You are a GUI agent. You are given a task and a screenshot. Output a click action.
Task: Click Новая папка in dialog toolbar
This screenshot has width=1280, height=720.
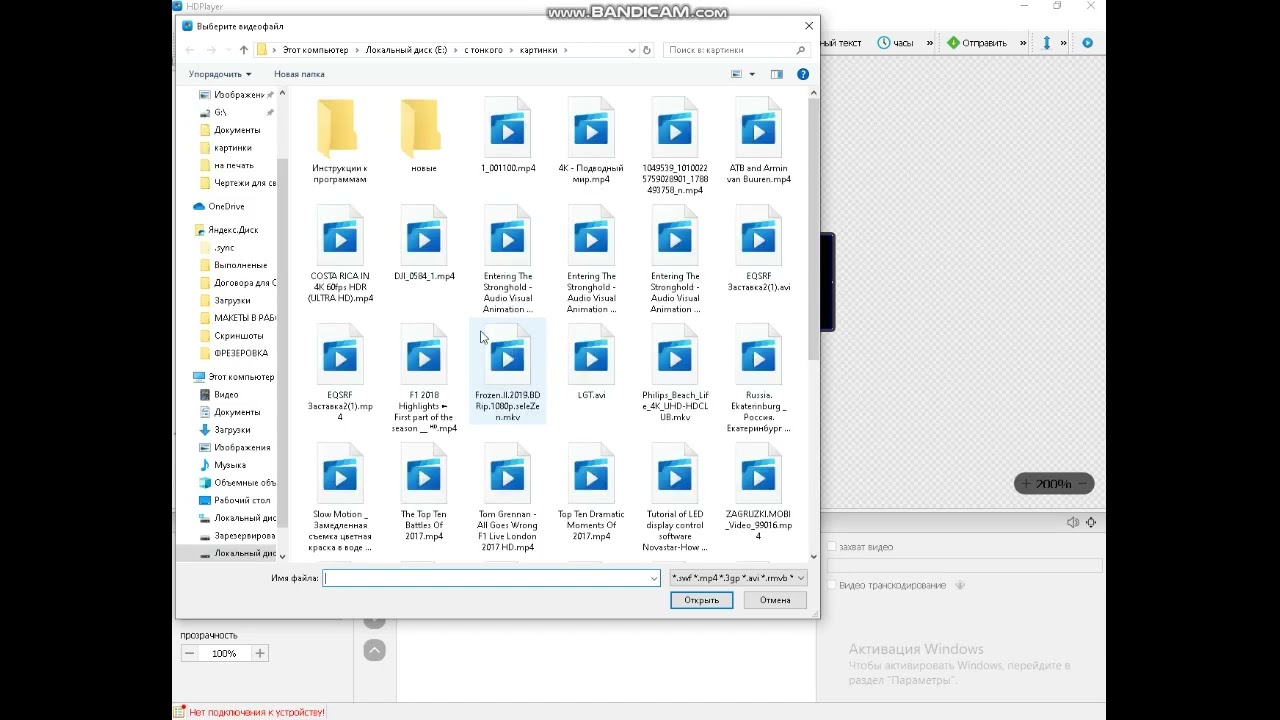[x=299, y=74]
